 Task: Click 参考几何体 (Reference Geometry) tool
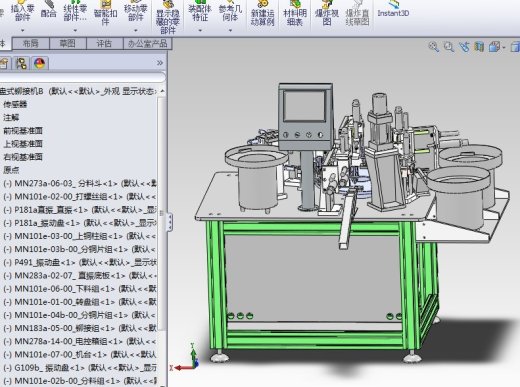[230, 12]
